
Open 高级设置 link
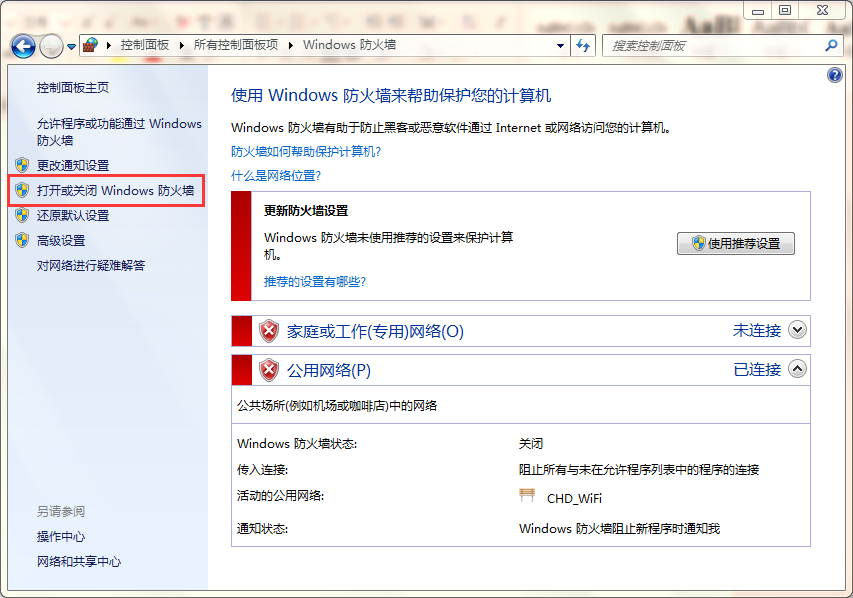(x=61, y=241)
